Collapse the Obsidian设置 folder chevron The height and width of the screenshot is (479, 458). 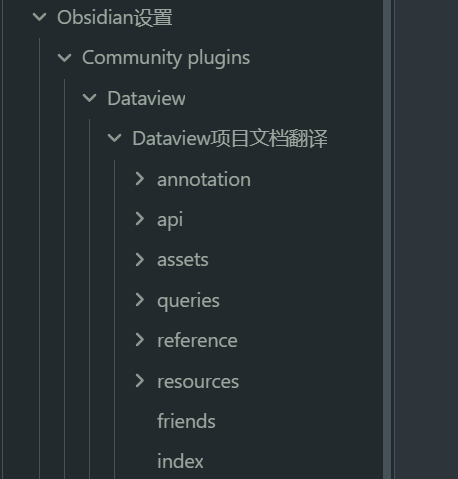pyautogui.click(x=39, y=17)
